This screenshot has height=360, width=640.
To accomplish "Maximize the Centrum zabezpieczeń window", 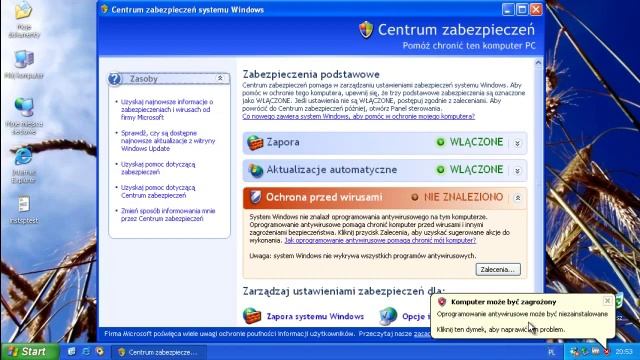I will click(x=522, y=9).
